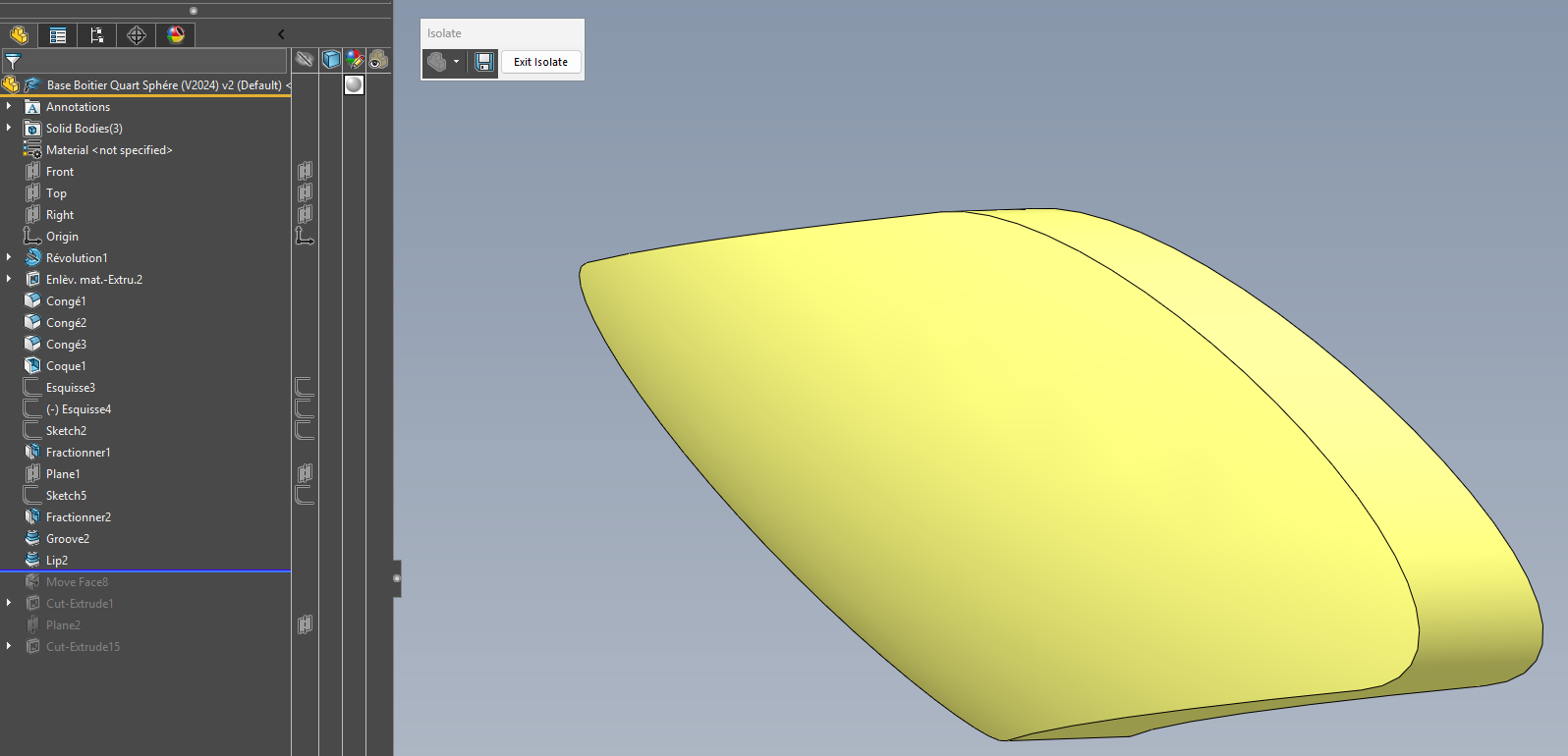This screenshot has height=756, width=1568.
Task: Click the part's appearance sphere swatch
Action: [x=354, y=85]
